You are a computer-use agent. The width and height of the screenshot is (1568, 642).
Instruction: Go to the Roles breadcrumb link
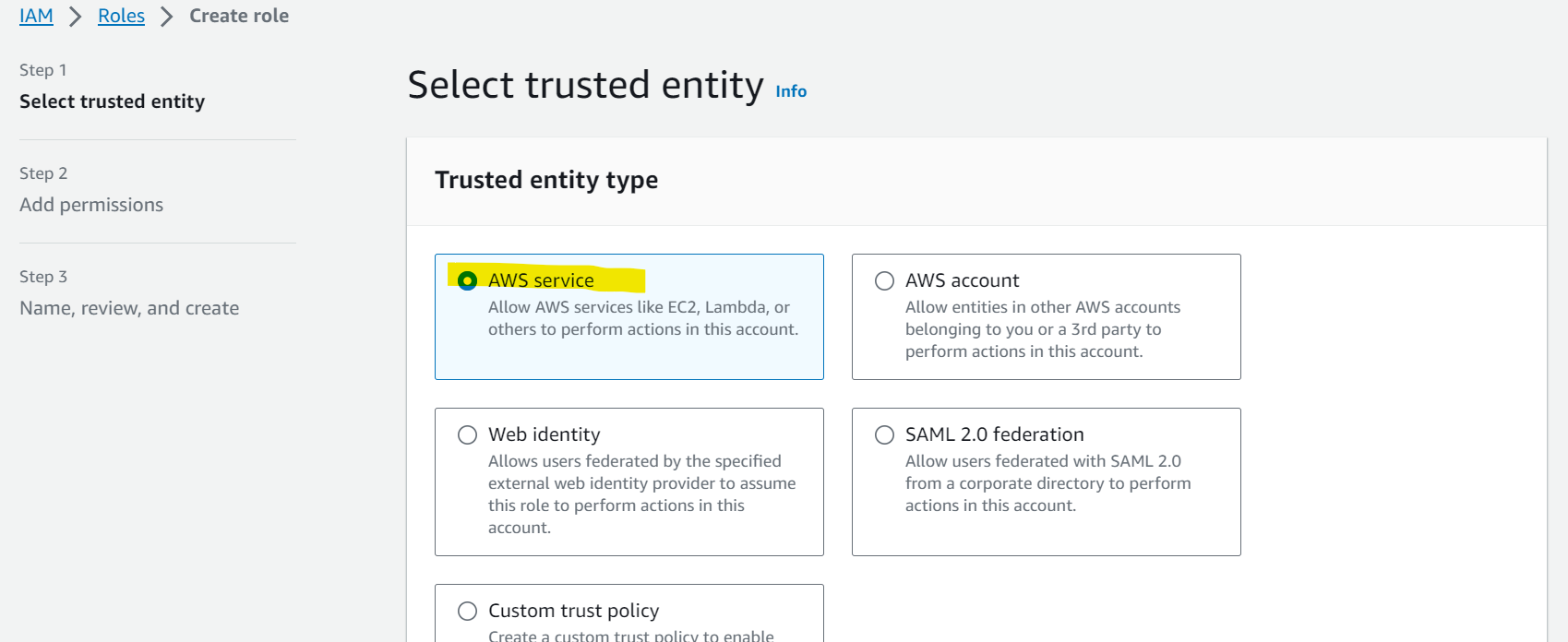coord(121,16)
